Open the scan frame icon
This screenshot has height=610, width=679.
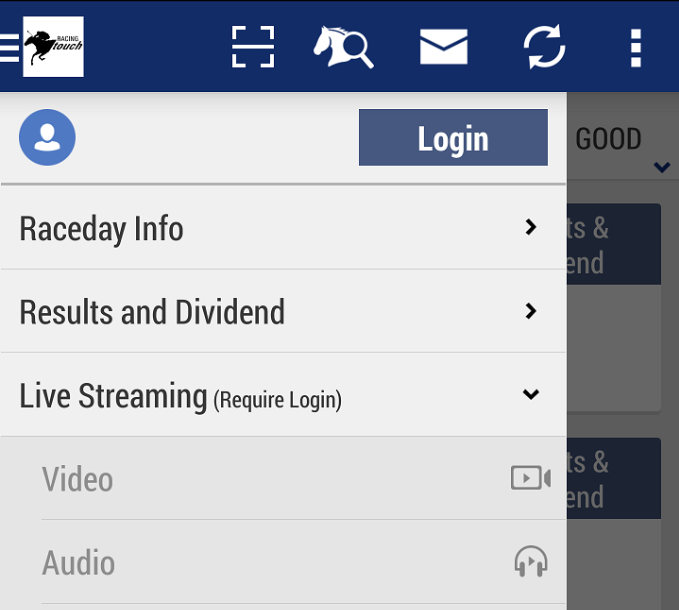[x=252, y=47]
